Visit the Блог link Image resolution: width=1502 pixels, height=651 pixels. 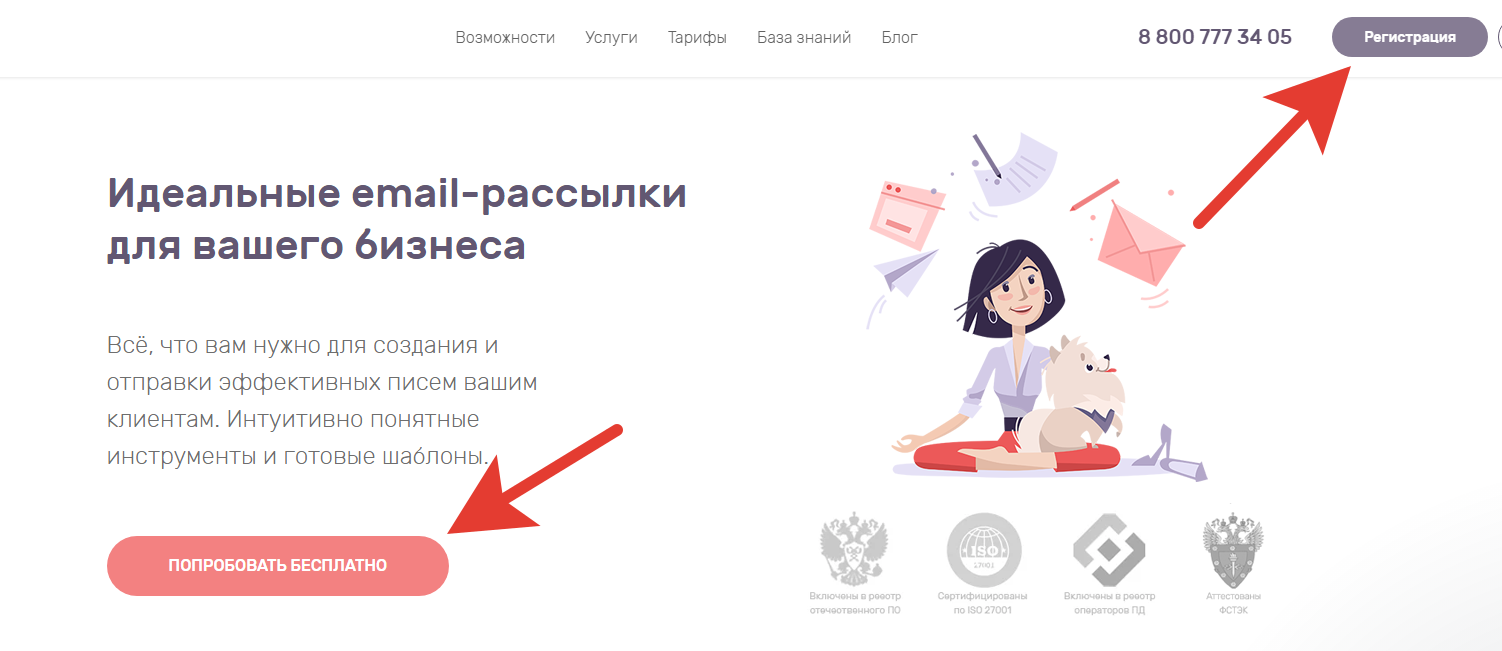pos(899,38)
